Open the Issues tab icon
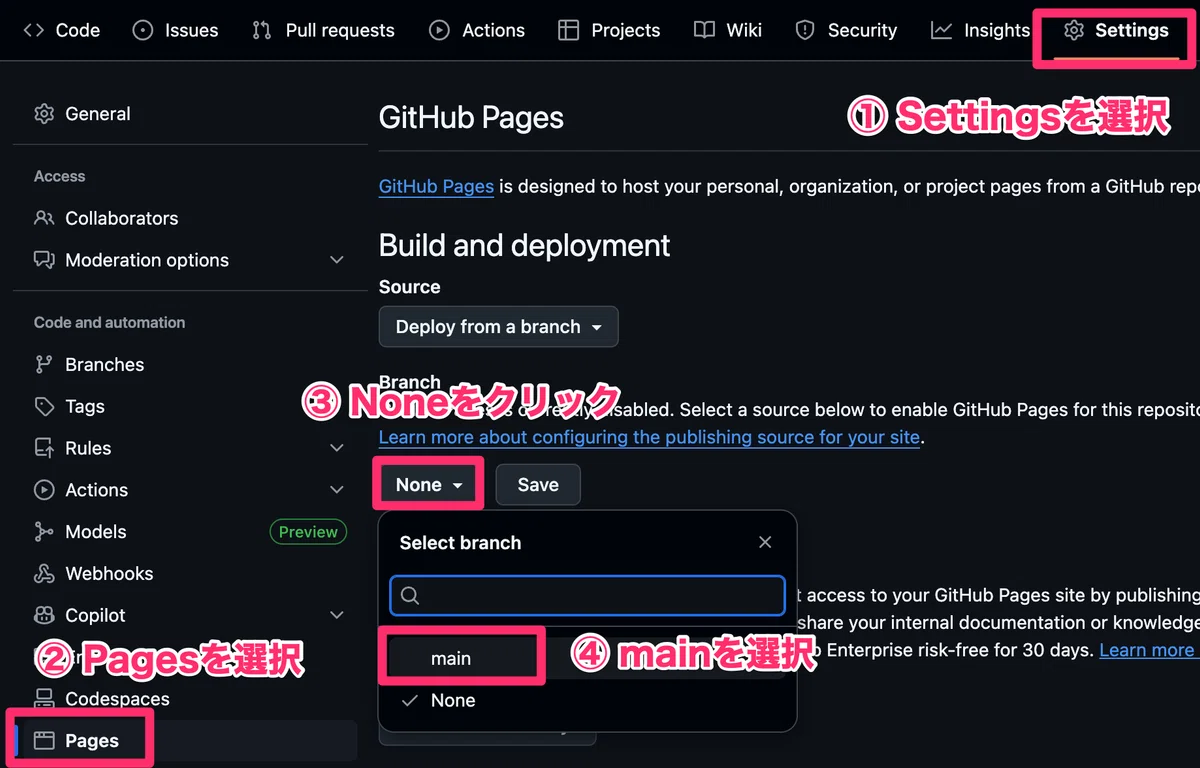The image size is (1200, 768). 143,30
